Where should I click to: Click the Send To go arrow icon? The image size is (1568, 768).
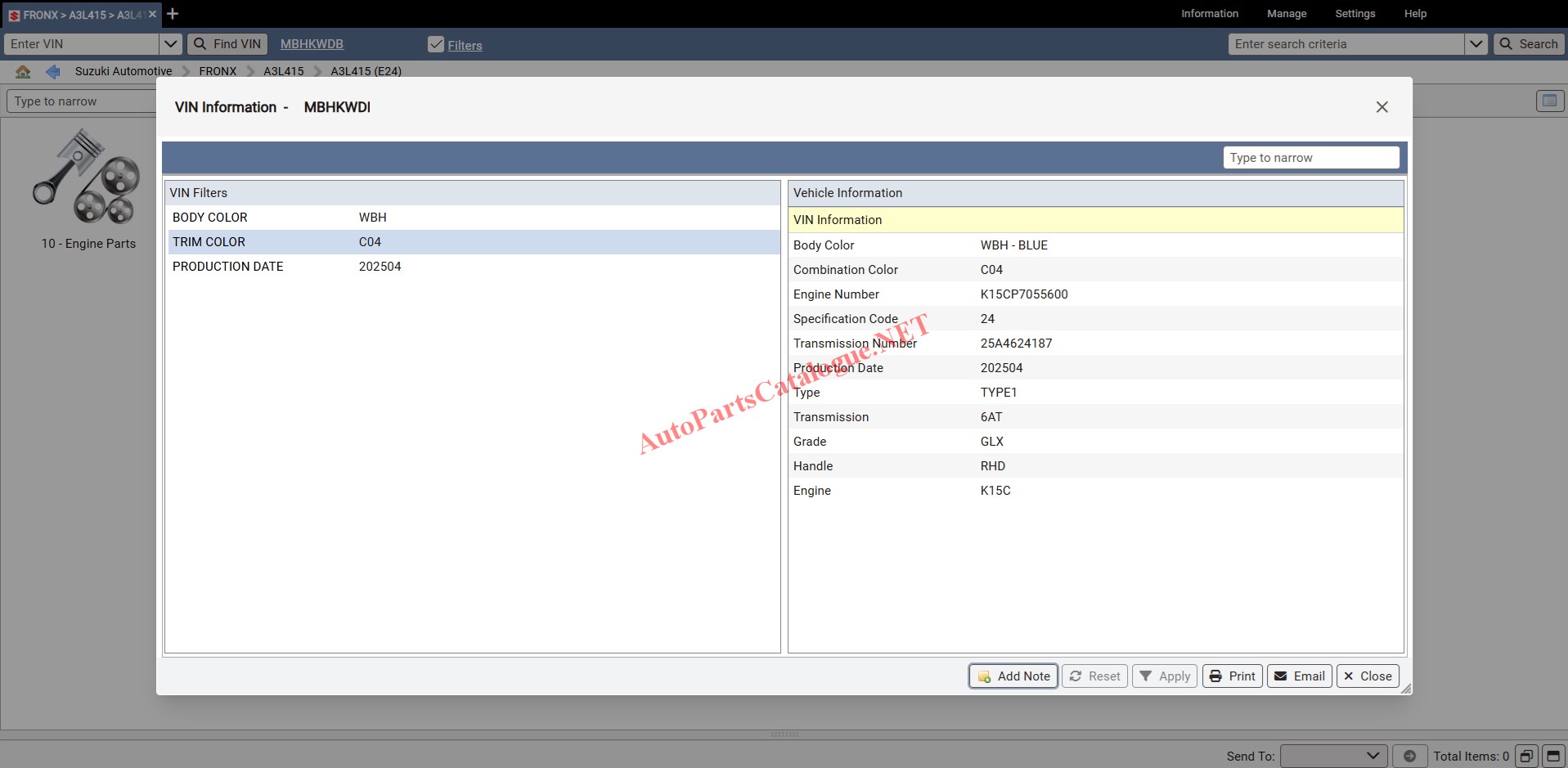(x=1409, y=756)
